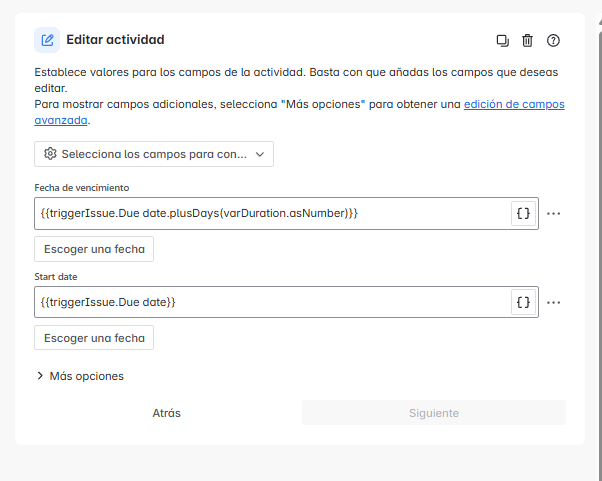The image size is (602, 481).
Task: Delete the action via the trash icon
Action: click(527, 40)
